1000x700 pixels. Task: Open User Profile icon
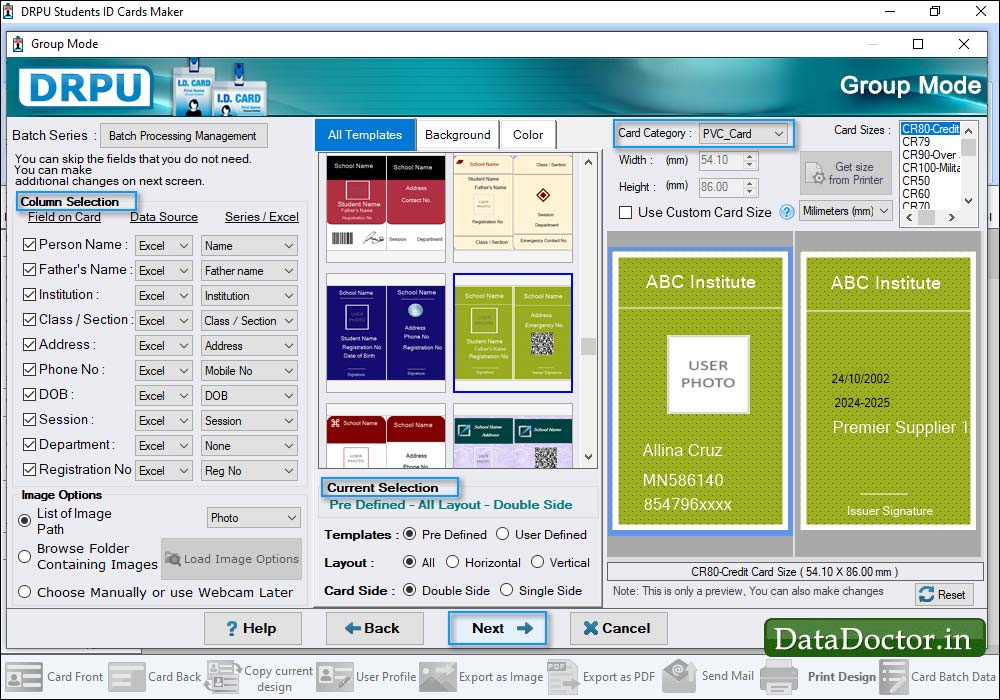(x=334, y=676)
